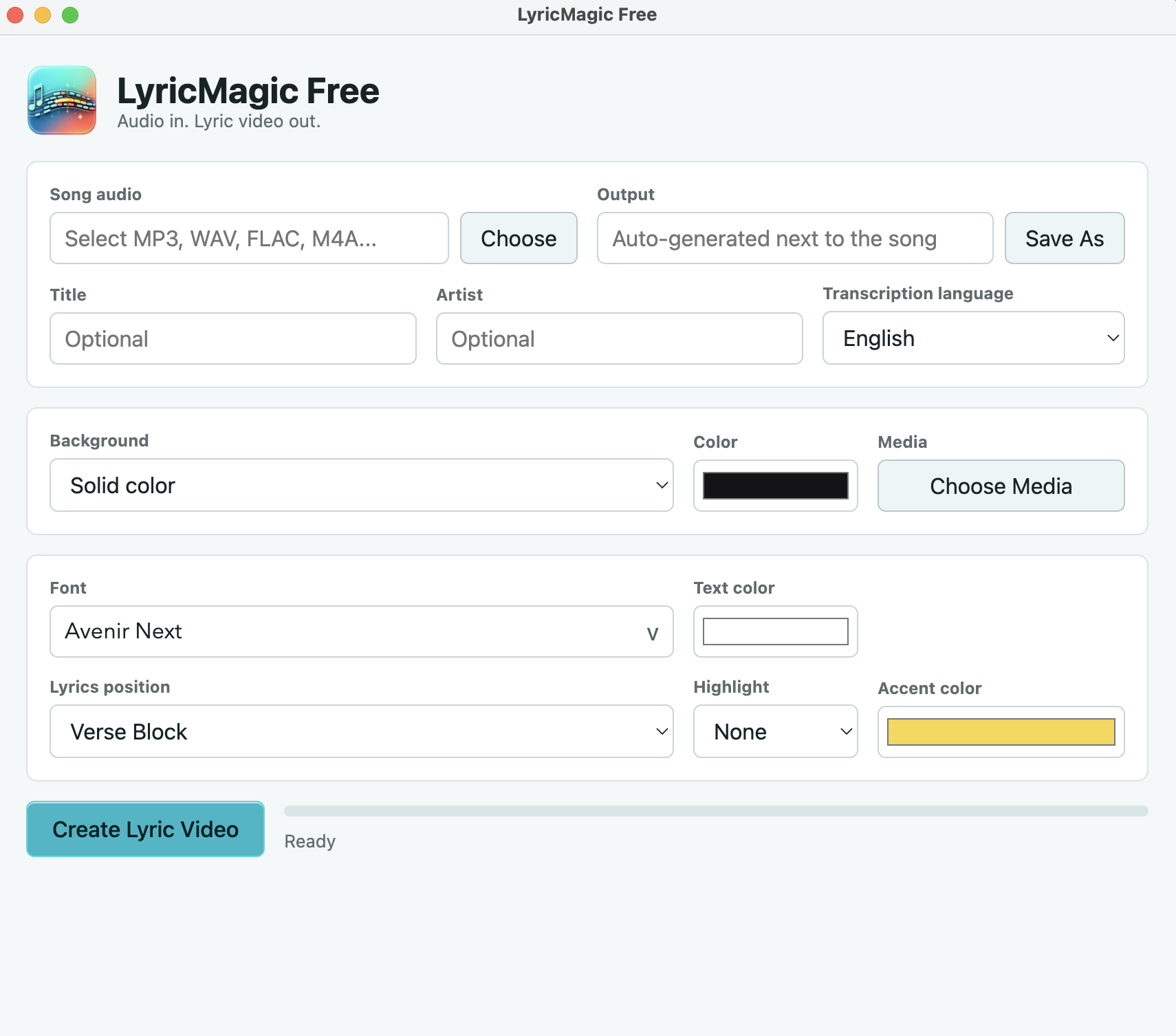Minimize the window with the yellow button
Screen dimensions: 1176x1036
tap(43, 14)
